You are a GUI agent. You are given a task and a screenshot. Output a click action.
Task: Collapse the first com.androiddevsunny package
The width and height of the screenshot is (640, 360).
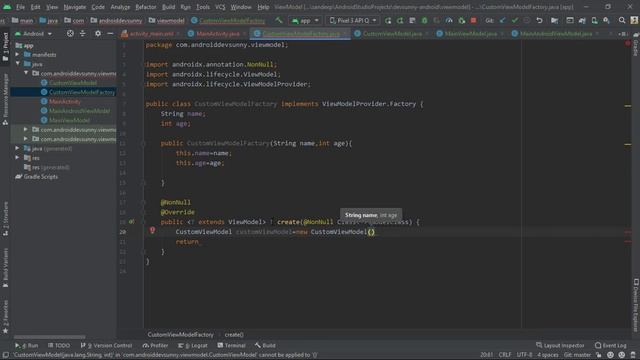(26, 73)
